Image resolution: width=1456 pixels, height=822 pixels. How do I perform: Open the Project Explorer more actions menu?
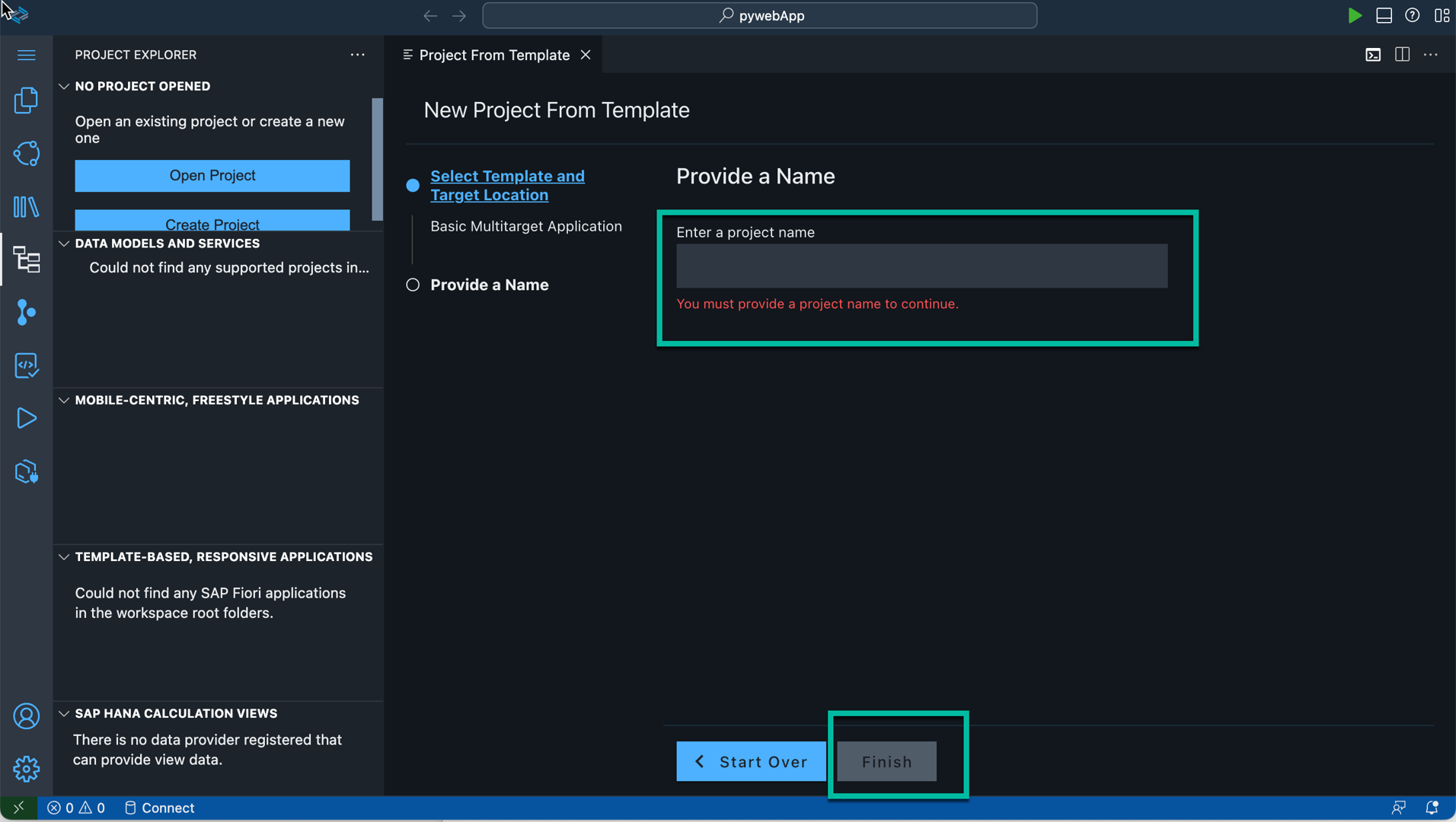coord(358,55)
